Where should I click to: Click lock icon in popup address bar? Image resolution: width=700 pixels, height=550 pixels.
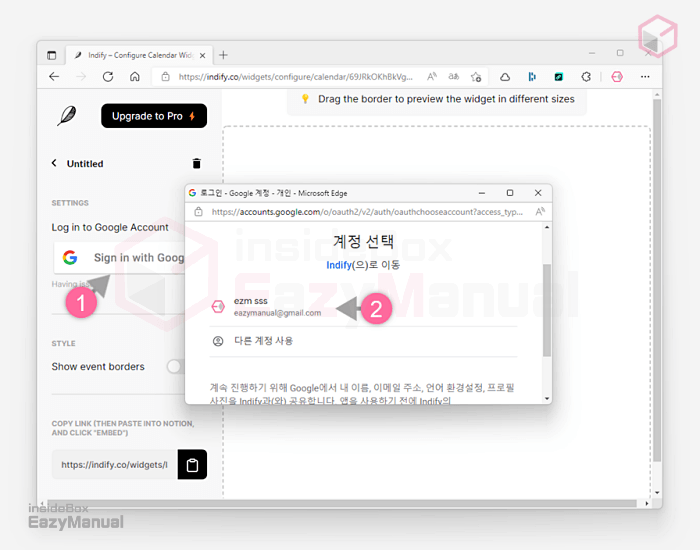point(199,212)
